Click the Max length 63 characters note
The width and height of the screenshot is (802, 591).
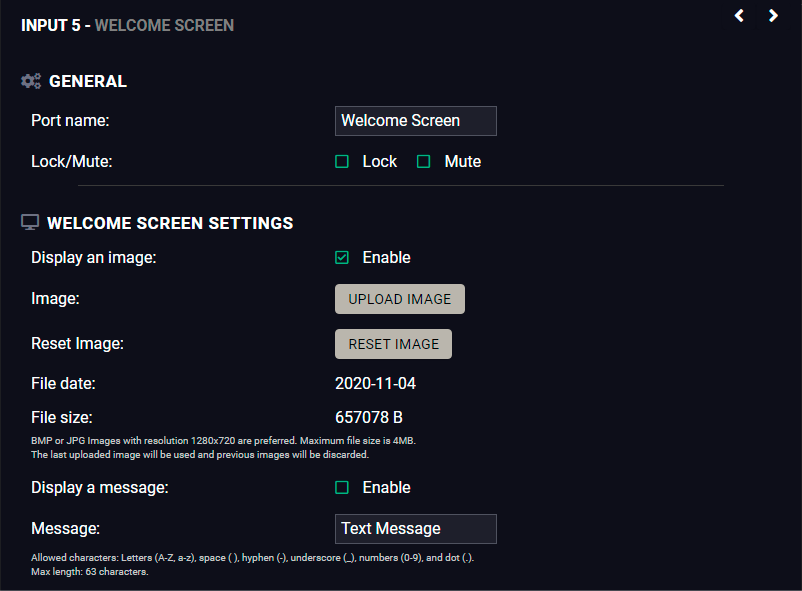(x=90, y=572)
